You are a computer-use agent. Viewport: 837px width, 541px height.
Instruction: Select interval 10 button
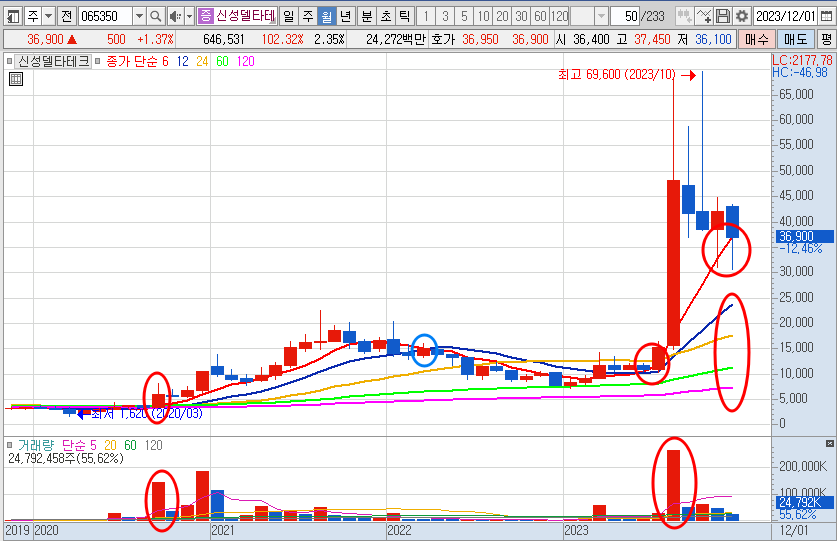(x=484, y=17)
